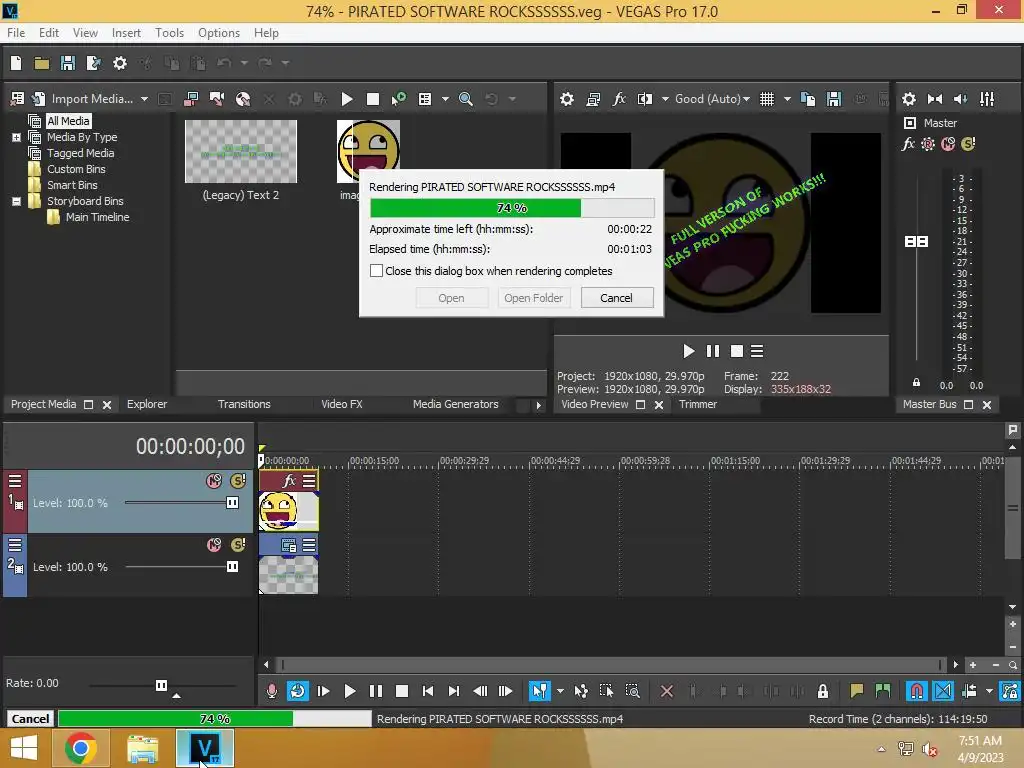Open the overlays grid dropdown arrow in preview

point(787,99)
